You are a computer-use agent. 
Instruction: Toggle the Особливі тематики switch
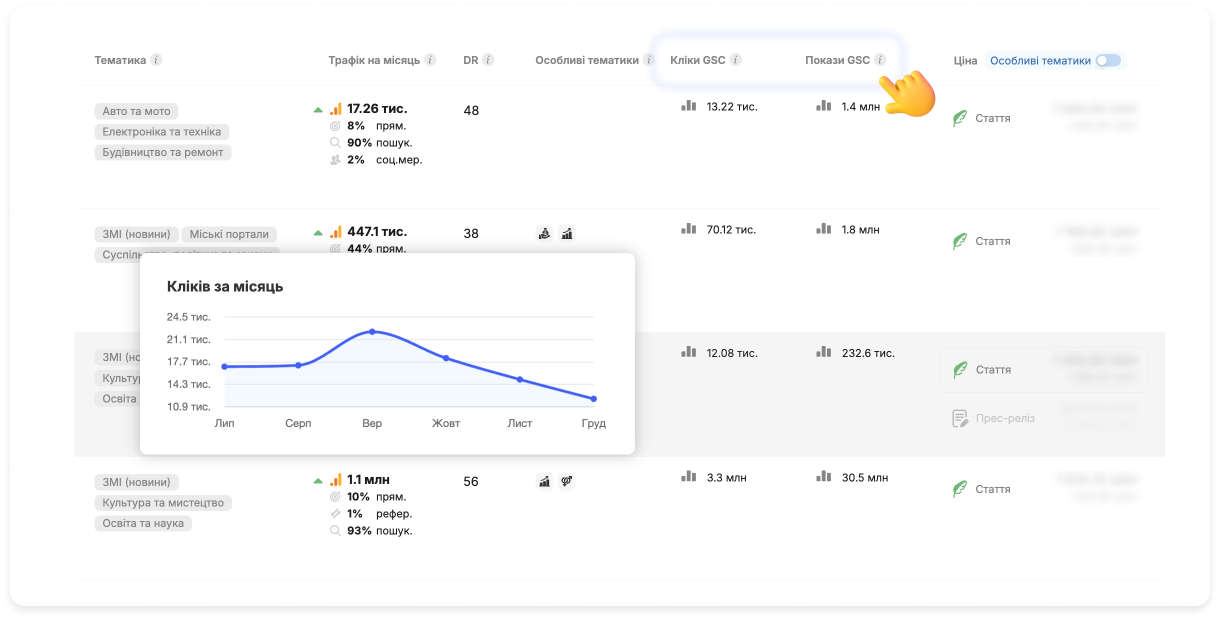[x=1107, y=61]
